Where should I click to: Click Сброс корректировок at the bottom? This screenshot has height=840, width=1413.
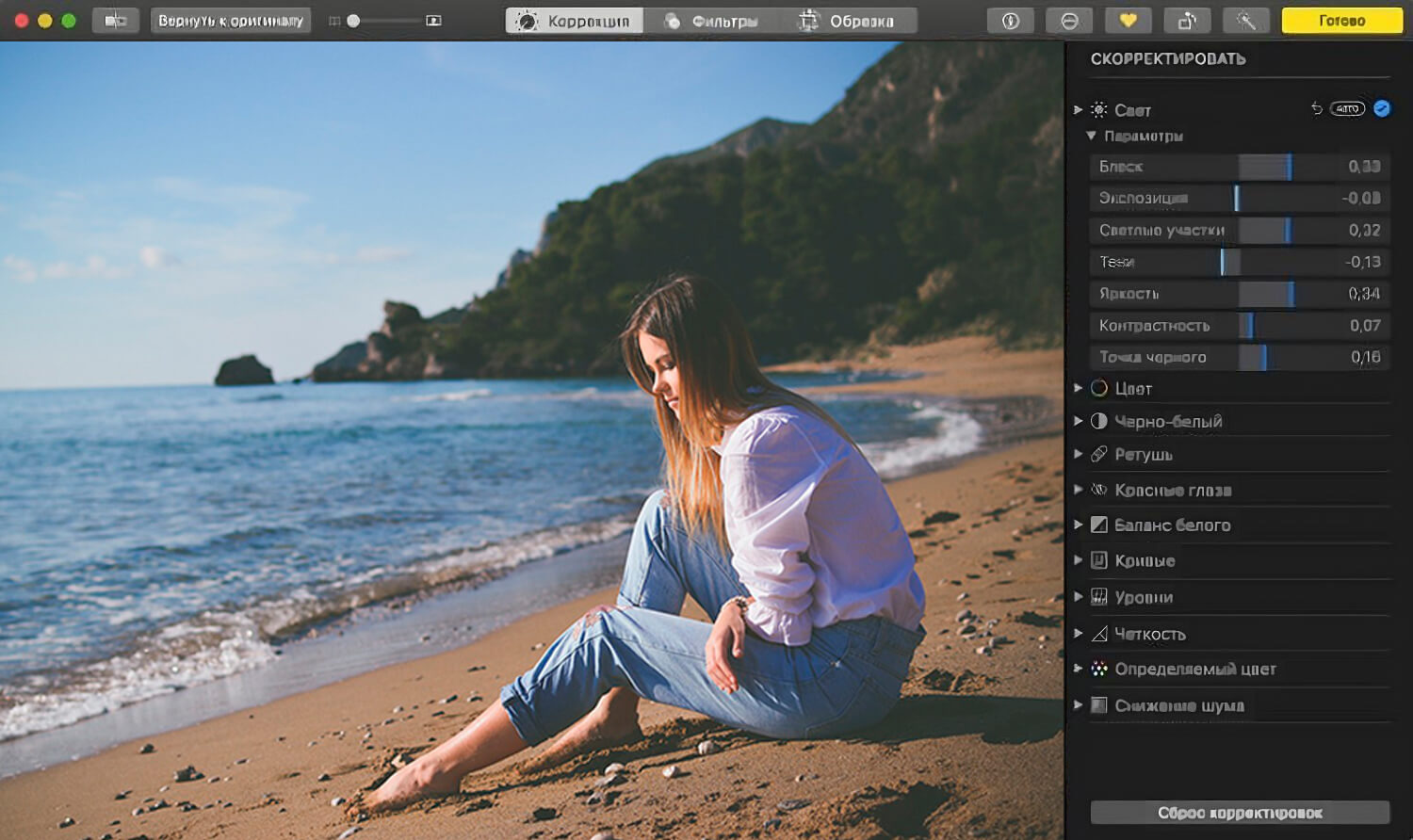tap(1240, 812)
